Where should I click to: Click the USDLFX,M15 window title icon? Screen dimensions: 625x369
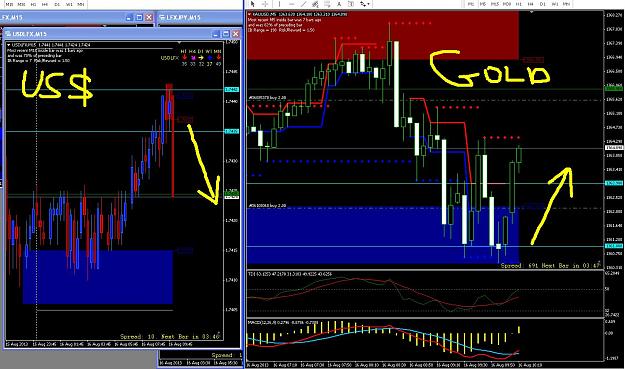coord(8,34)
